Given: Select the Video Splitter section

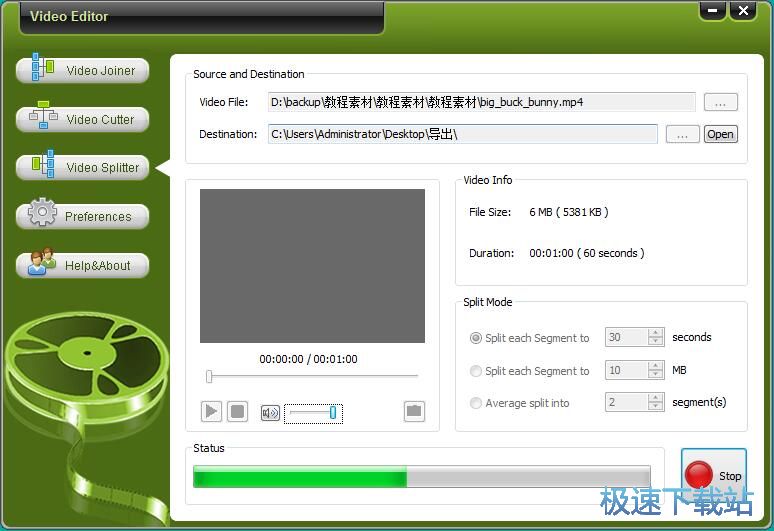Looking at the screenshot, I should point(82,168).
